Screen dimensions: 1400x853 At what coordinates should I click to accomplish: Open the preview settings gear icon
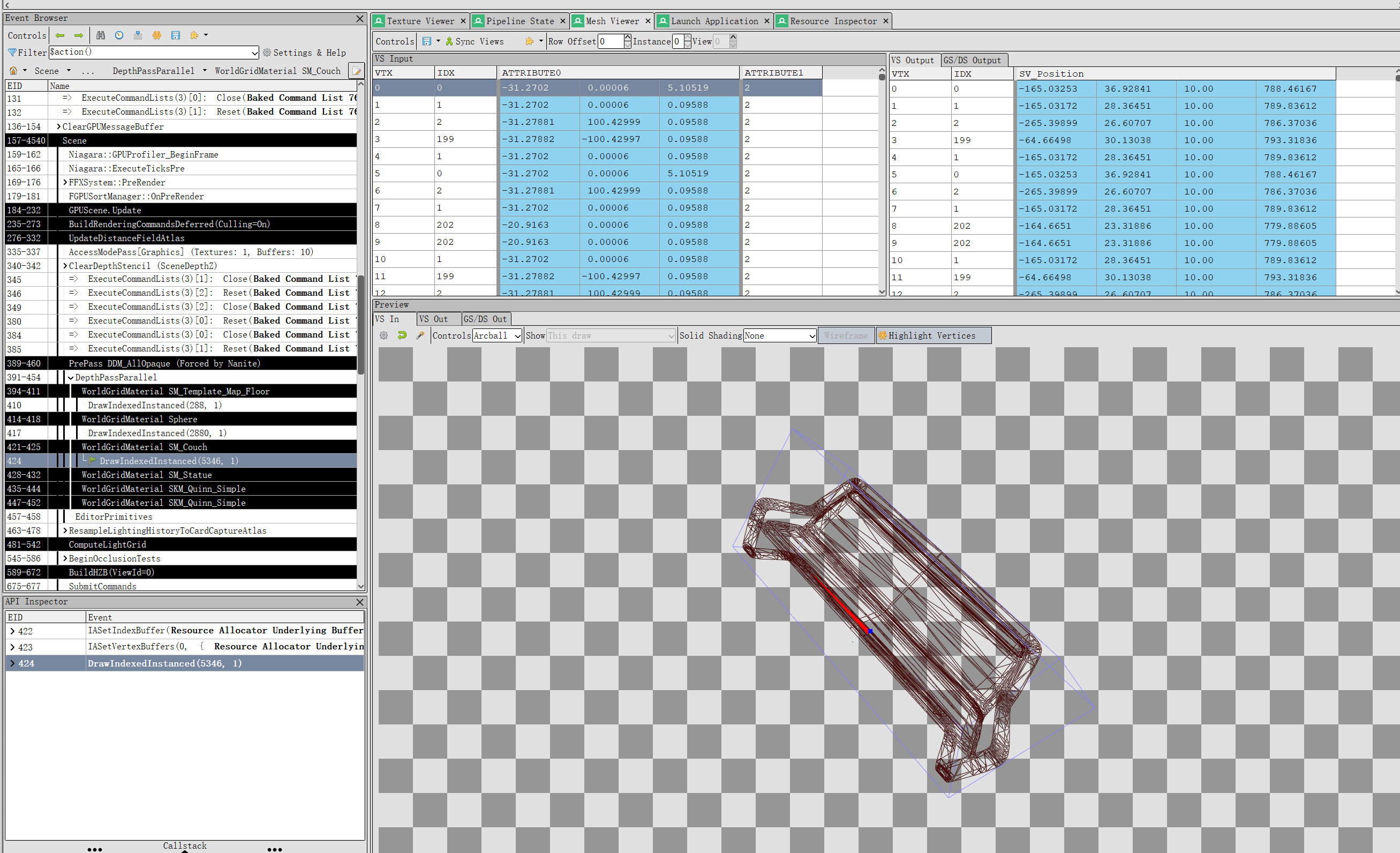383,335
